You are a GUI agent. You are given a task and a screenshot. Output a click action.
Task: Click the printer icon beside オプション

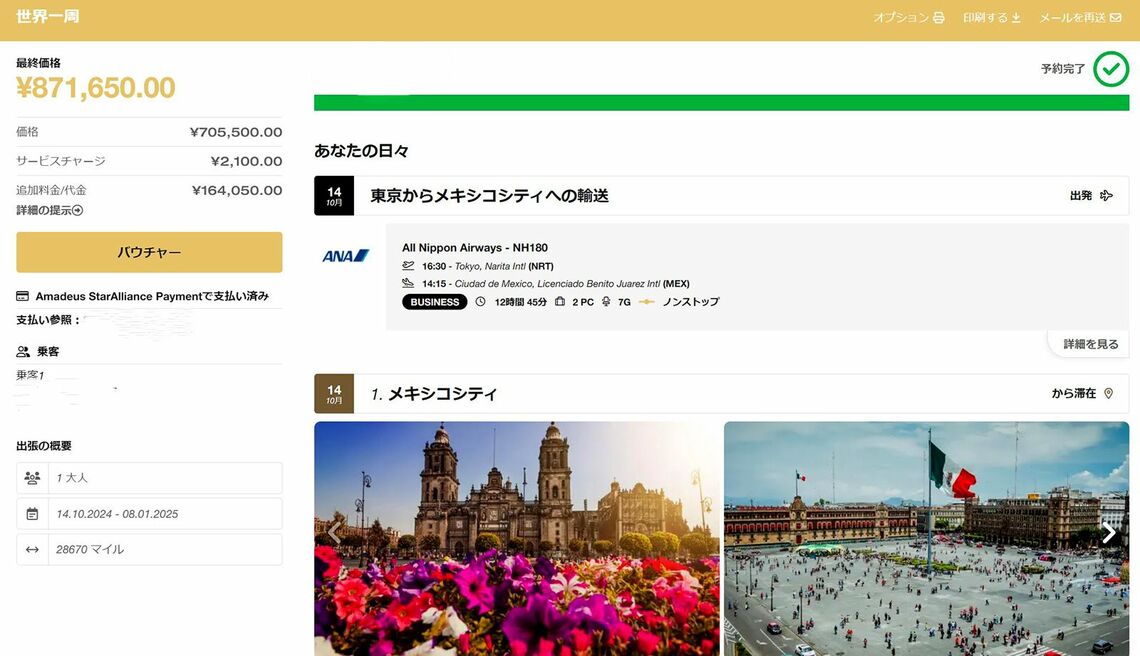click(x=938, y=18)
